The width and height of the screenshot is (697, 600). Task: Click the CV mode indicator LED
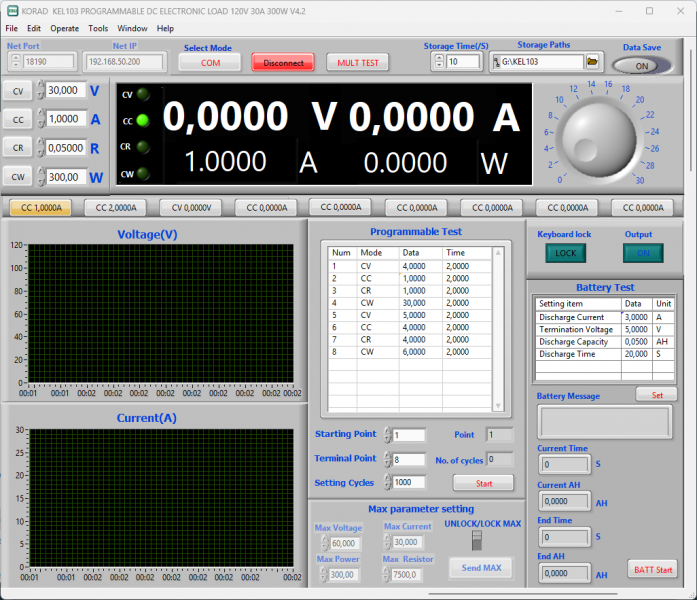pos(143,94)
